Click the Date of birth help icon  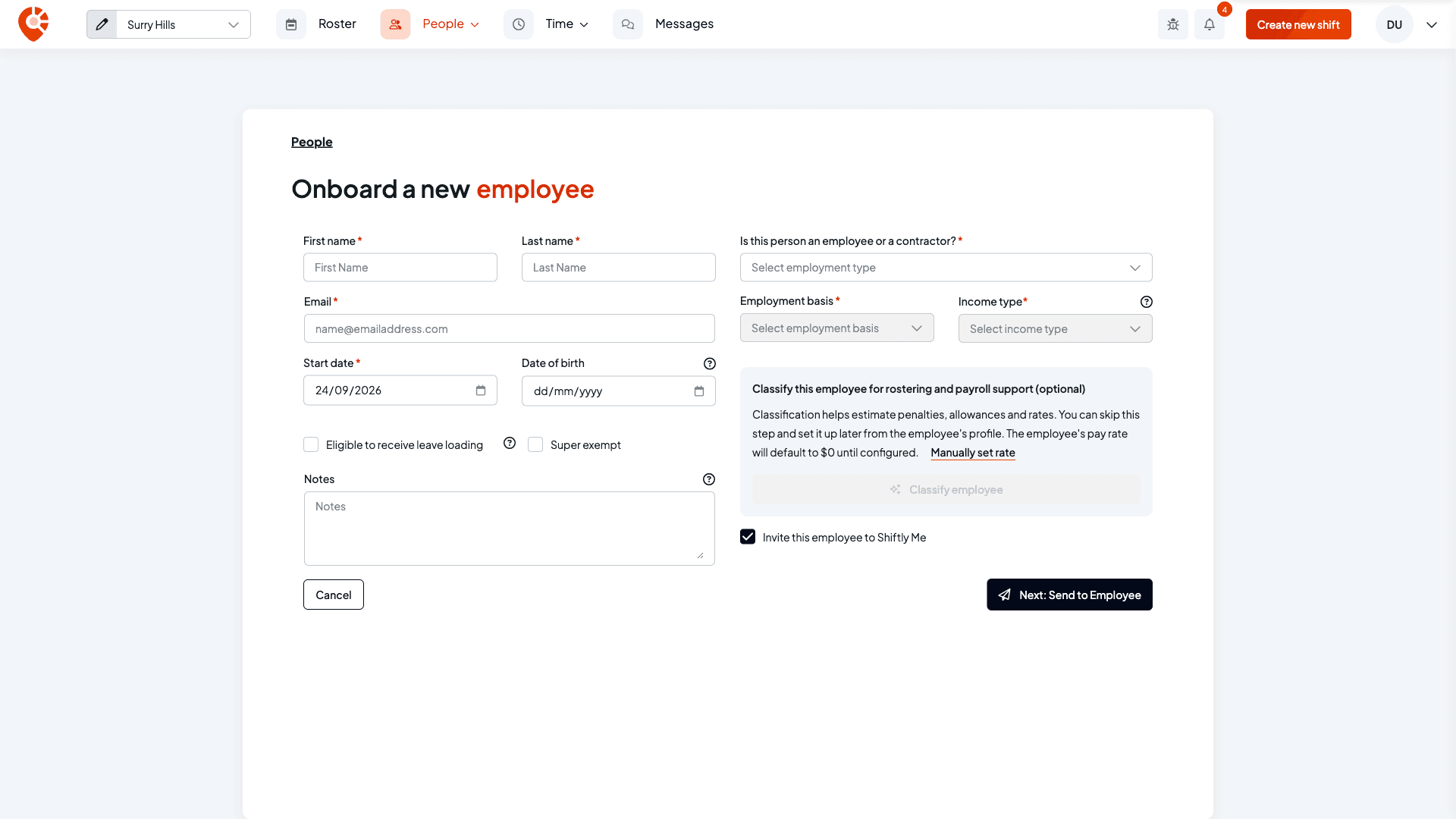click(x=710, y=364)
